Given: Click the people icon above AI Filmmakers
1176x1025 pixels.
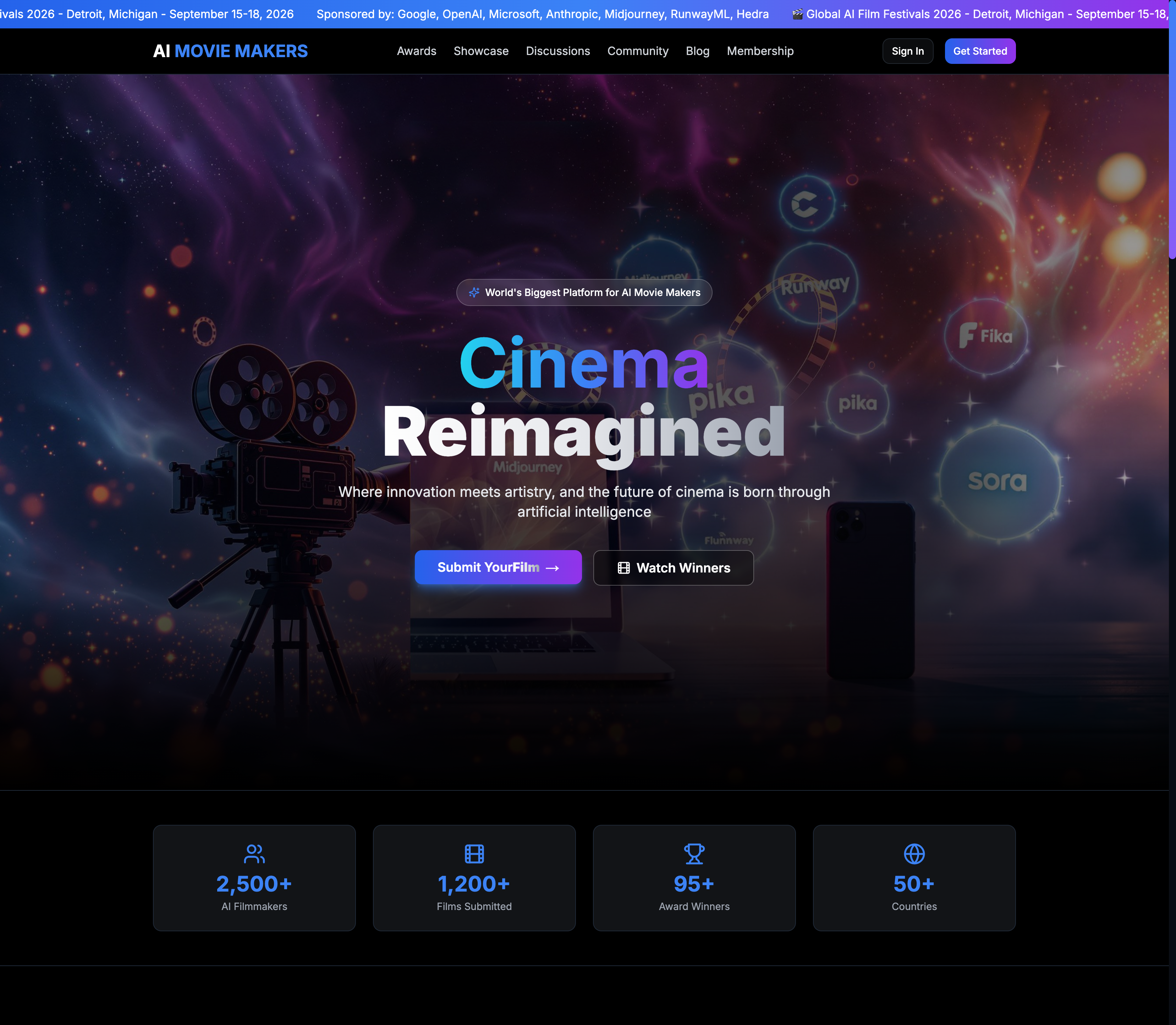Looking at the screenshot, I should pyautogui.click(x=254, y=854).
